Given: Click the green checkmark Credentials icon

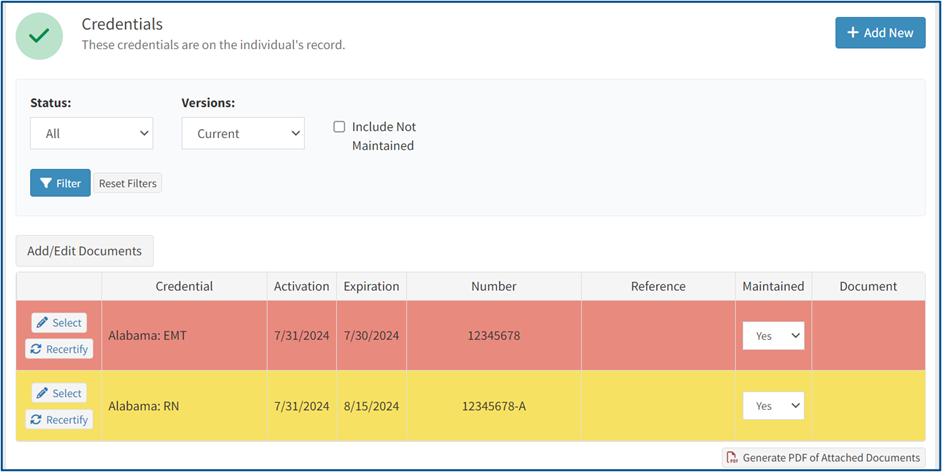Looking at the screenshot, I should (x=39, y=36).
